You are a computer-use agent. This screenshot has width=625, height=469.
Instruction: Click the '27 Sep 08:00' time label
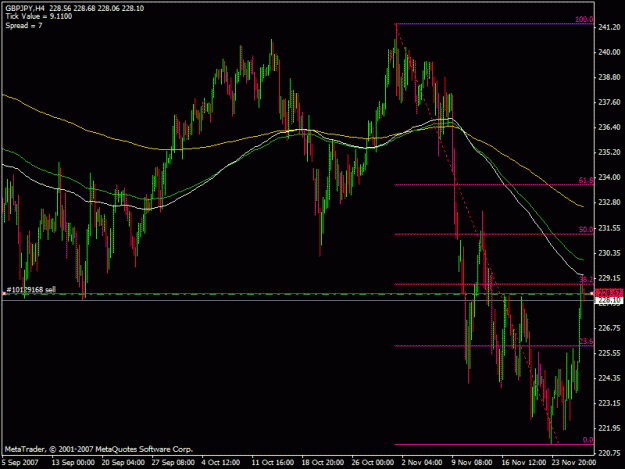[x=173, y=463]
